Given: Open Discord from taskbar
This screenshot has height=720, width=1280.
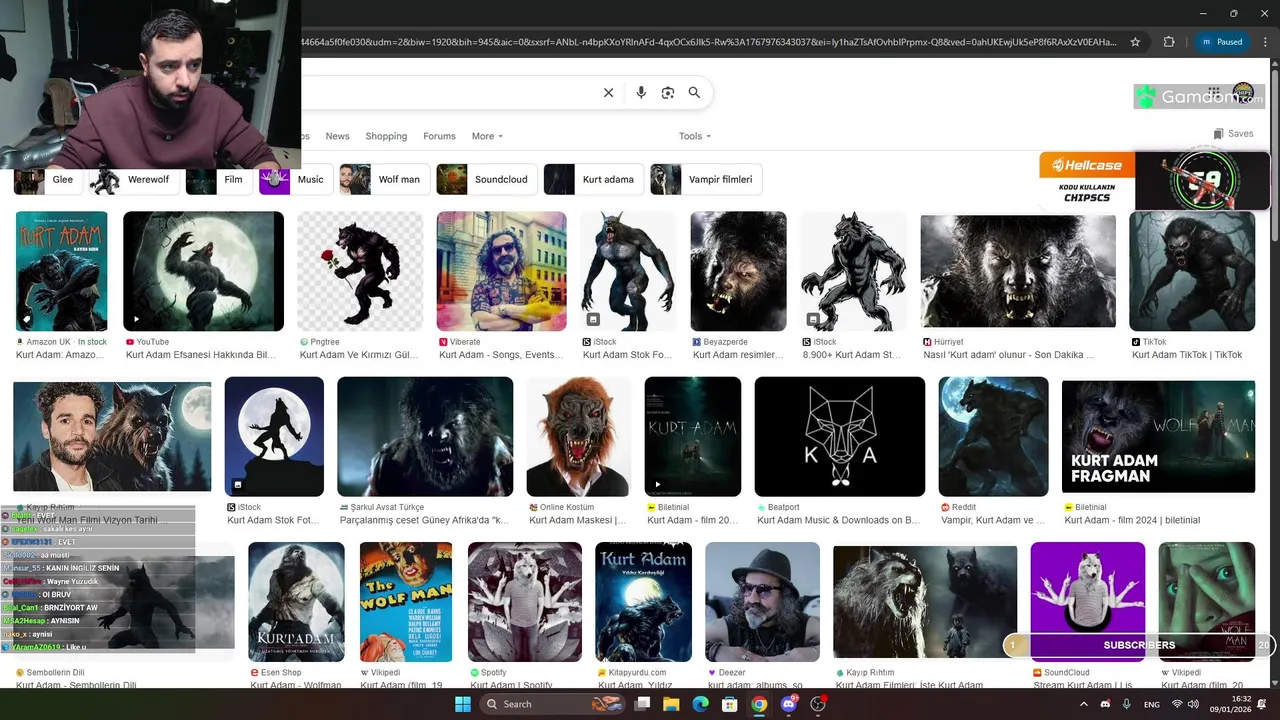Looking at the screenshot, I should 789,704.
